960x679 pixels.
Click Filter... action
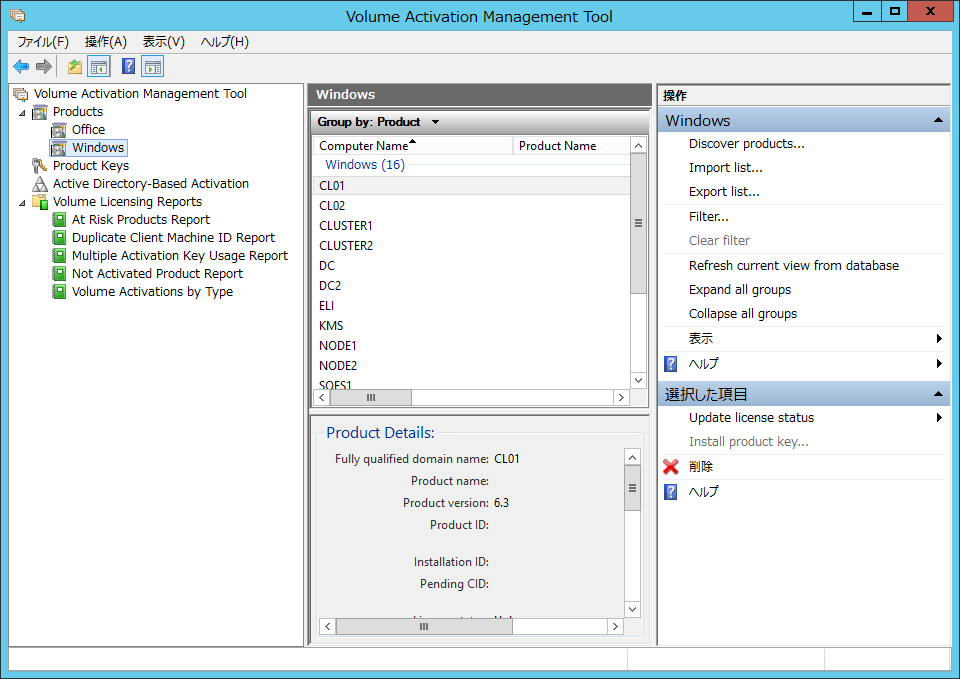(x=708, y=217)
